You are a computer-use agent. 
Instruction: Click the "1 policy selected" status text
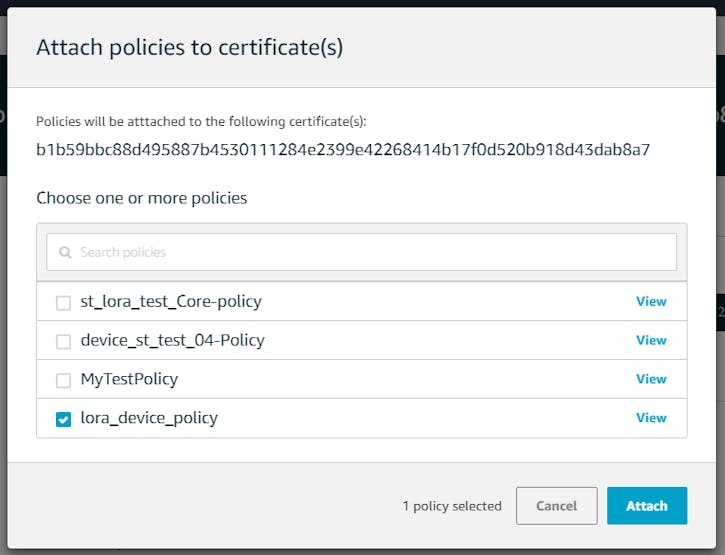pos(452,506)
